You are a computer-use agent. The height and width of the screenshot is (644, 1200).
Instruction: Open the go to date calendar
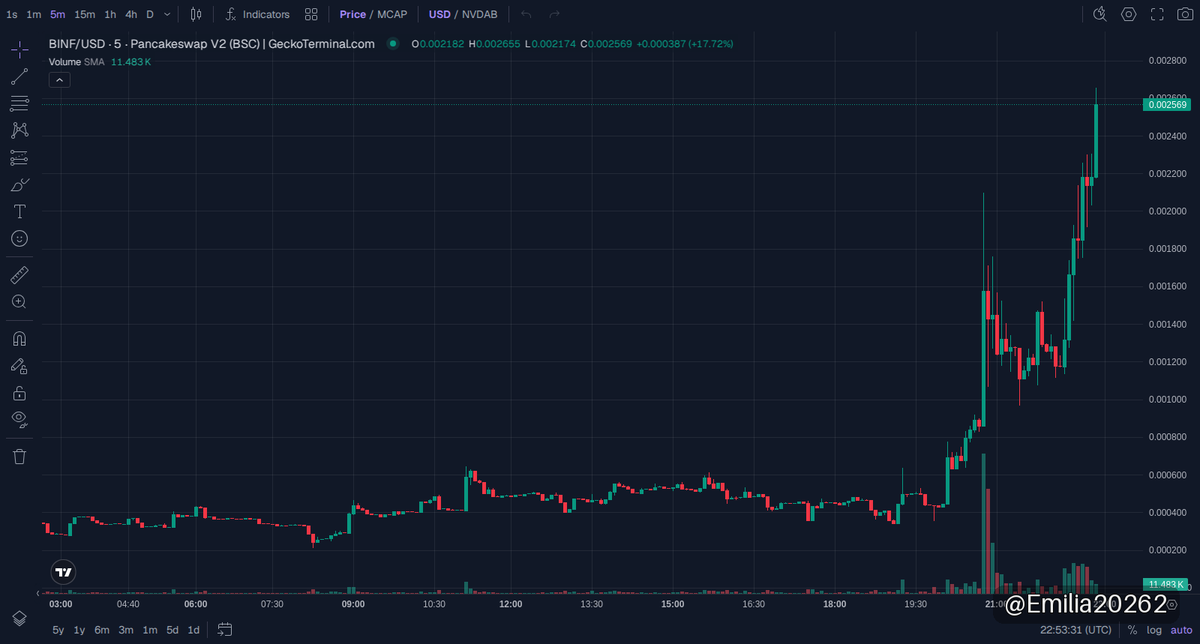(225, 629)
